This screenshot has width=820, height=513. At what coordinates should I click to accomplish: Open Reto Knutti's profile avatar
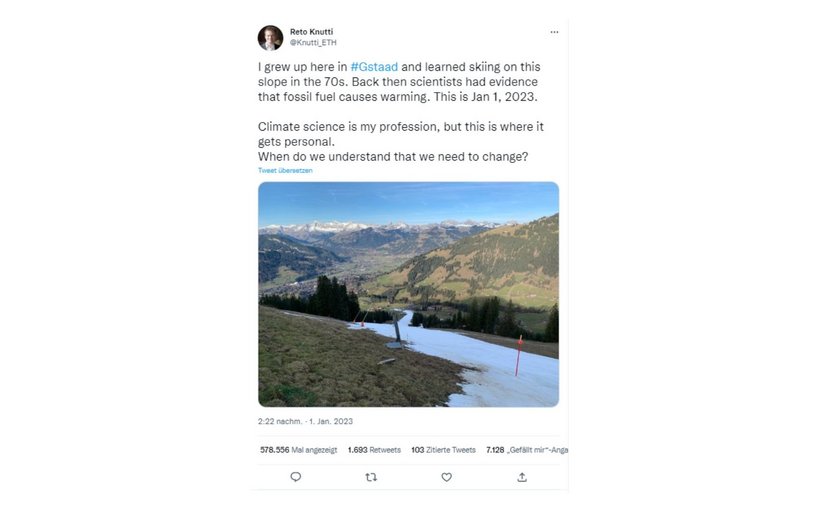(x=270, y=38)
